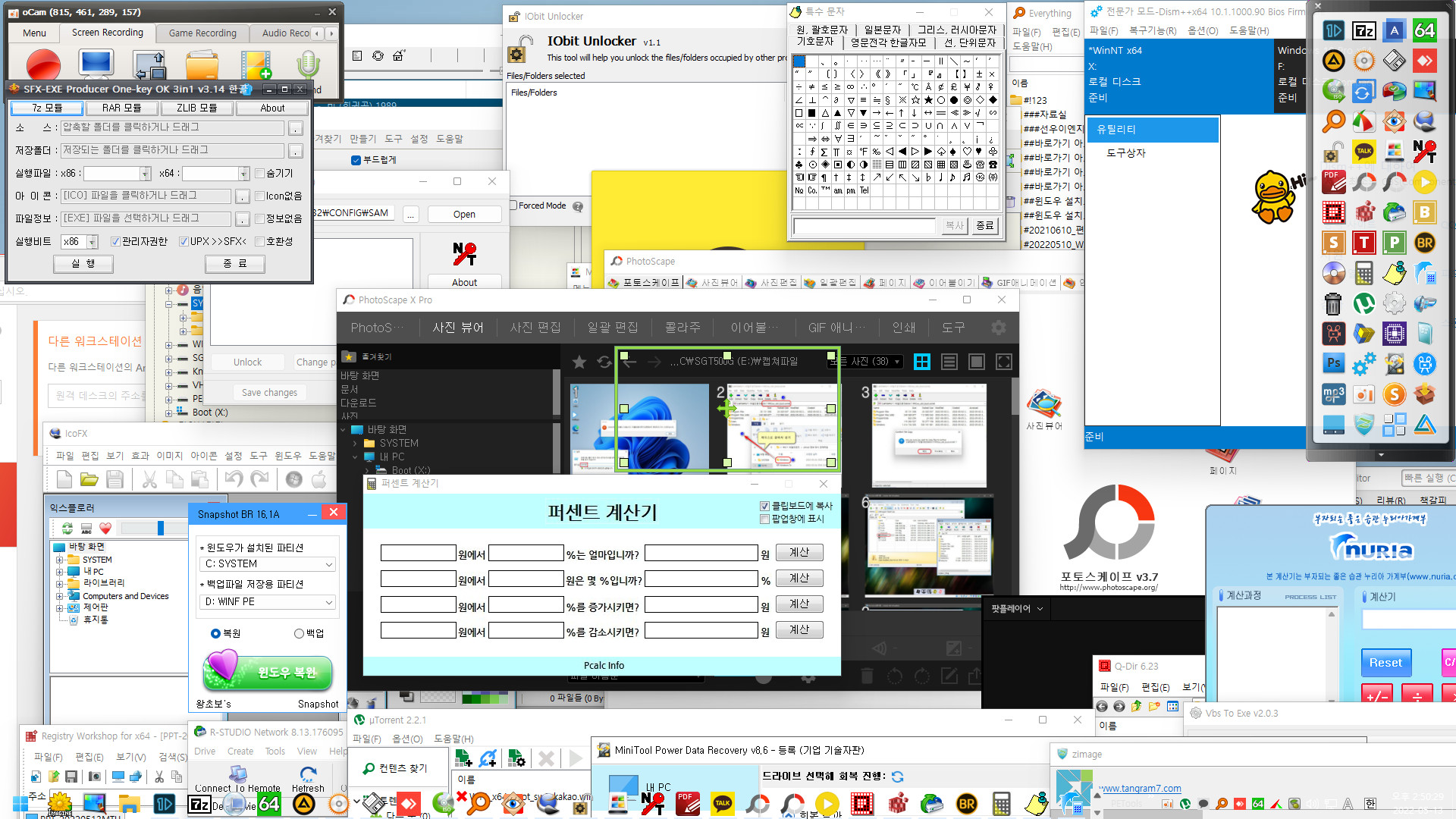The height and width of the screenshot is (819, 1456).
Task: Start recording with oCam red record button
Action: pyautogui.click(x=43, y=65)
